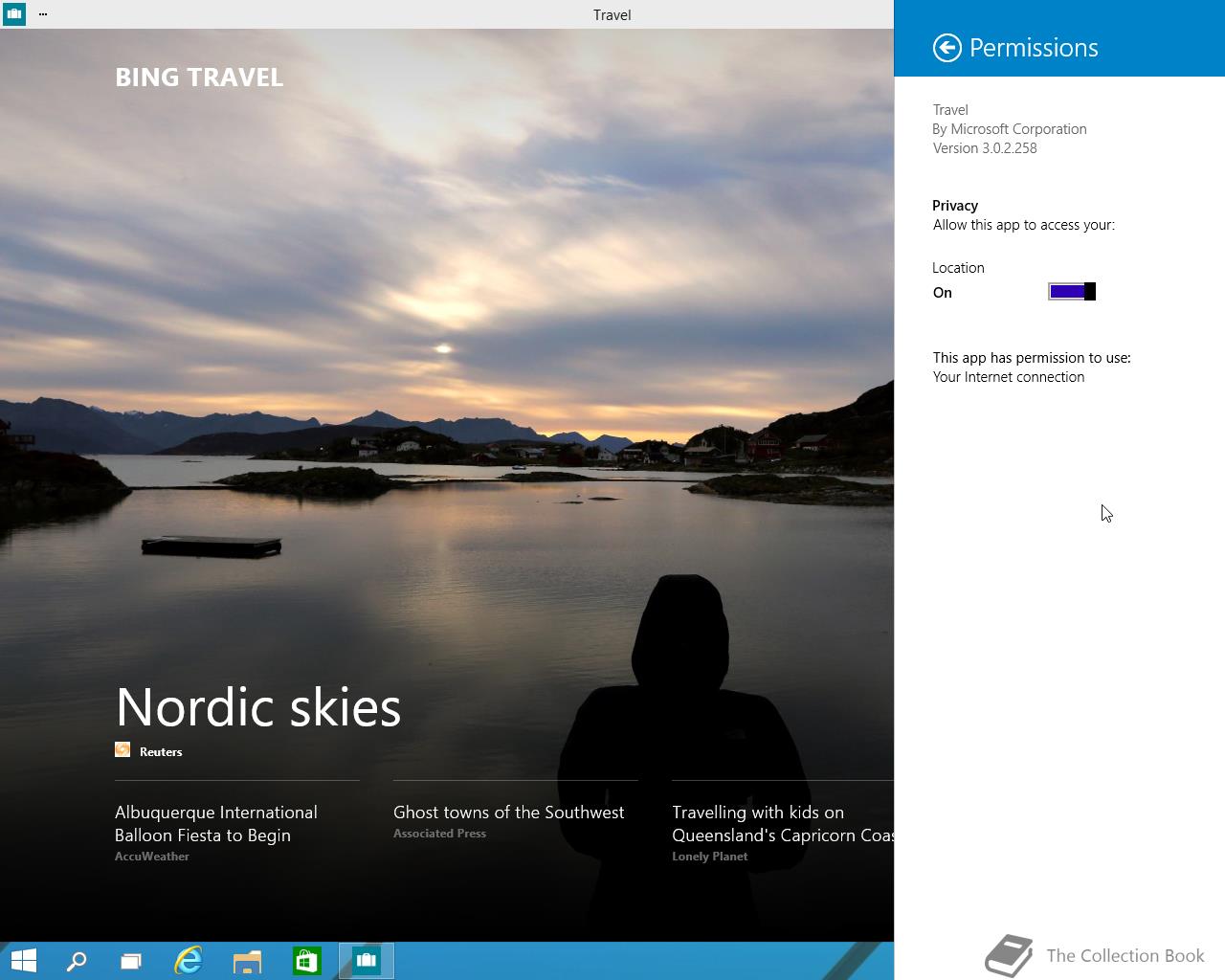Click the On status label
This screenshot has width=1225, height=980.
tap(943, 293)
